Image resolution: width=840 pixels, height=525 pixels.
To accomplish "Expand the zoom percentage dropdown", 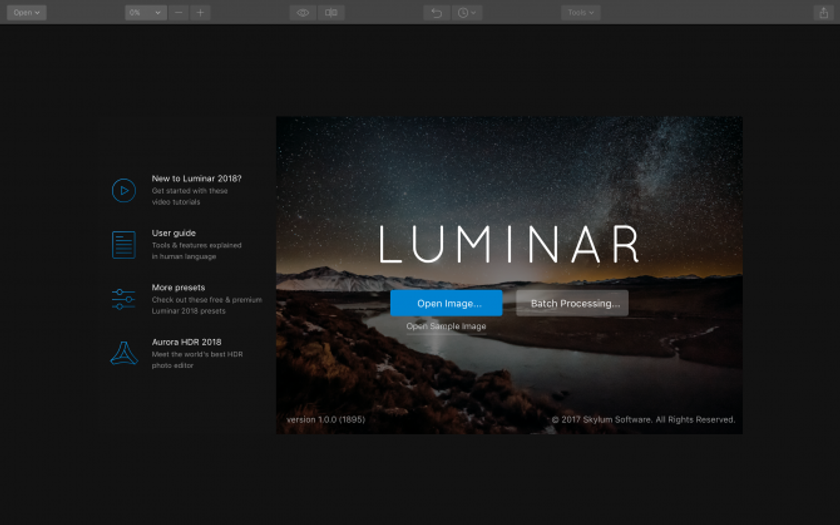I will tap(145, 12).
